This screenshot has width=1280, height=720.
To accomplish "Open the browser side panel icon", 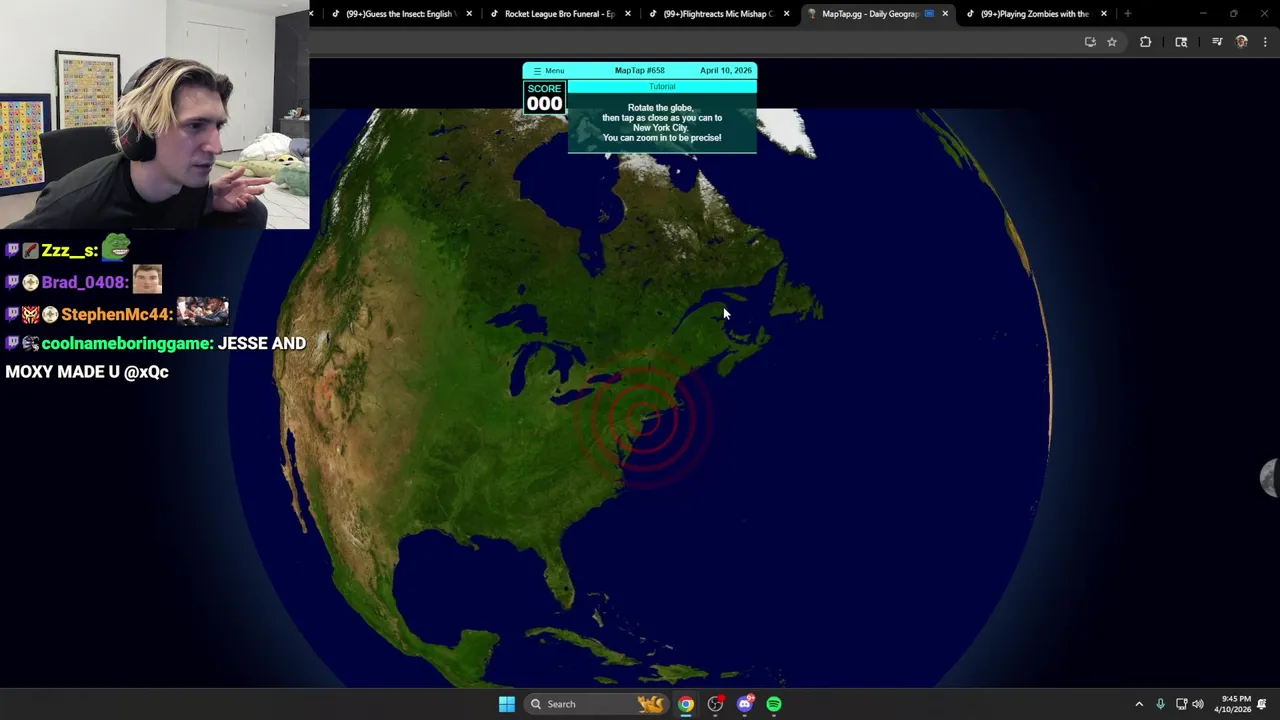I will (1181, 42).
